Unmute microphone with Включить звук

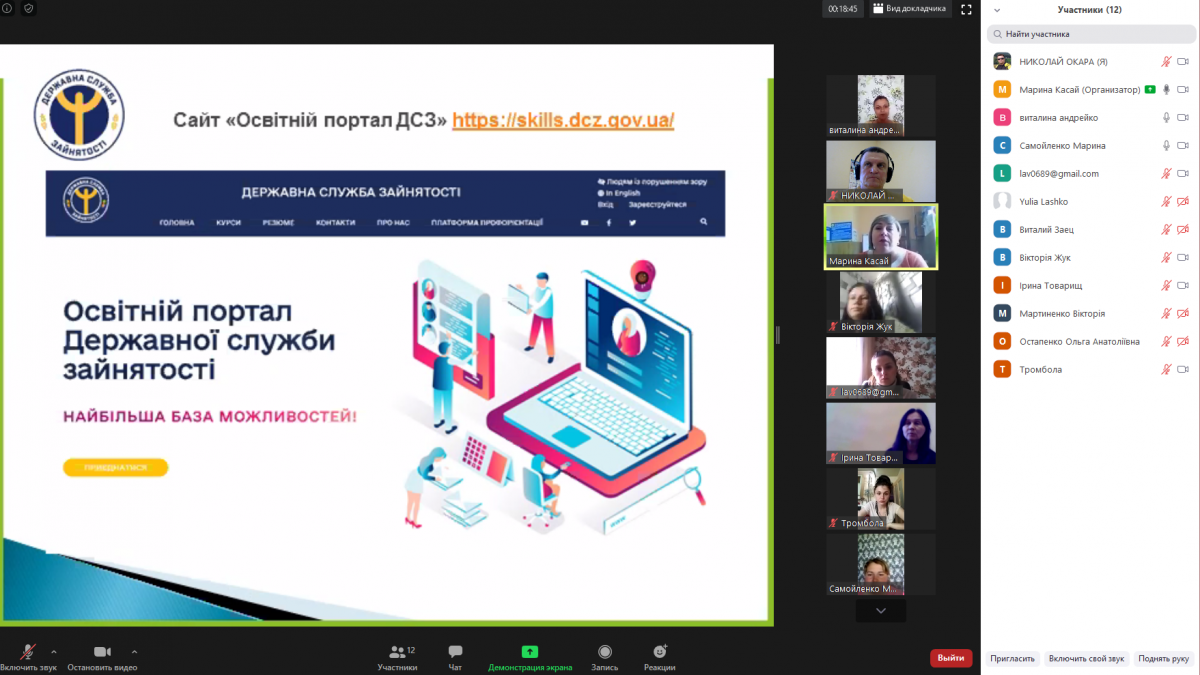point(28,656)
